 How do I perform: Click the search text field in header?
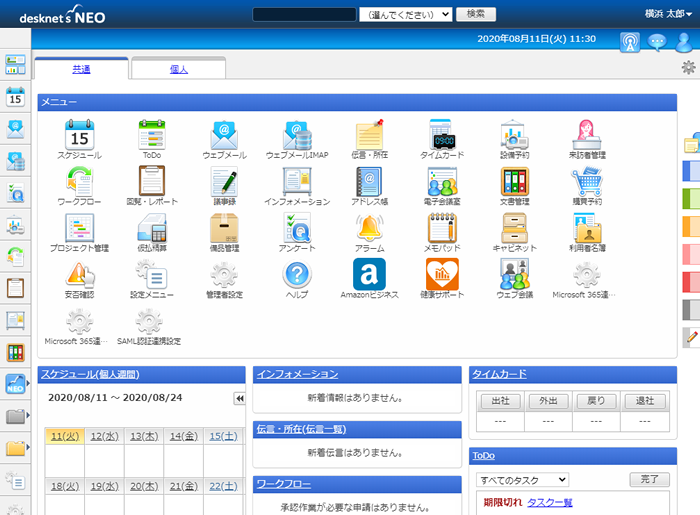pyautogui.click(x=304, y=15)
